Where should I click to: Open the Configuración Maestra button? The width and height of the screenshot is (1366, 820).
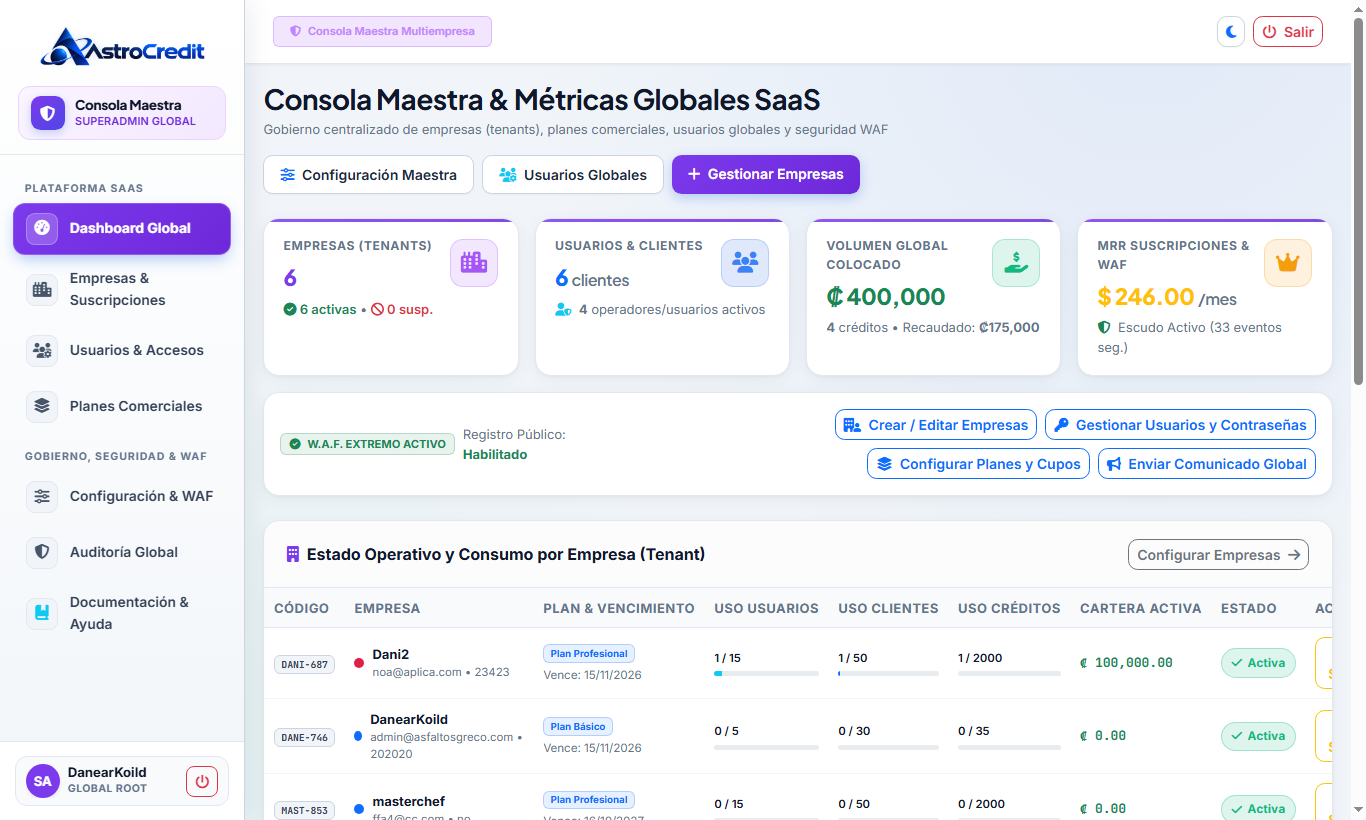(x=368, y=175)
